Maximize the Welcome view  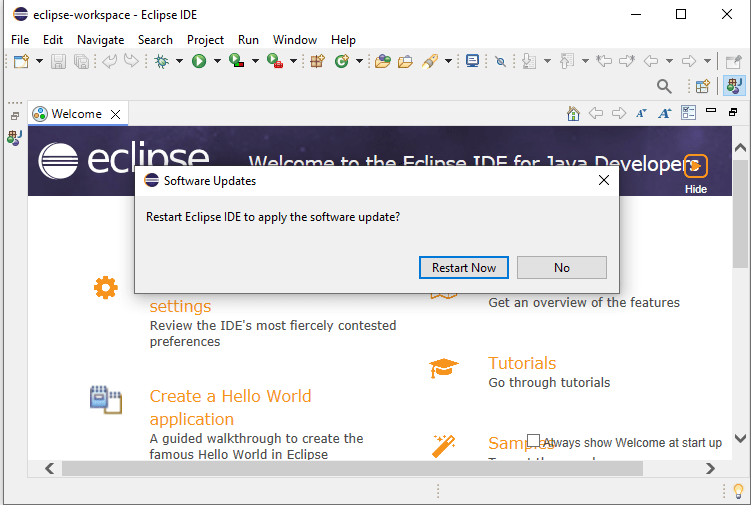pyautogui.click(x=733, y=112)
